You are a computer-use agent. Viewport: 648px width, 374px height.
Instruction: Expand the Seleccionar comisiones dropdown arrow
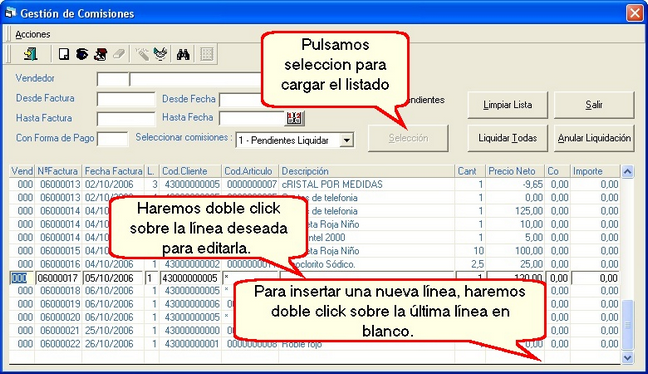pos(347,141)
